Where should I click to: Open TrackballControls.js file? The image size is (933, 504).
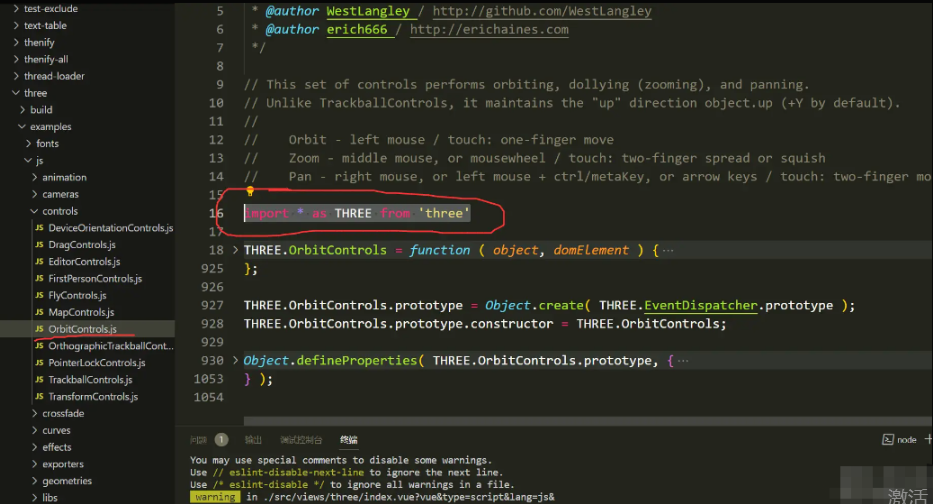coord(90,380)
